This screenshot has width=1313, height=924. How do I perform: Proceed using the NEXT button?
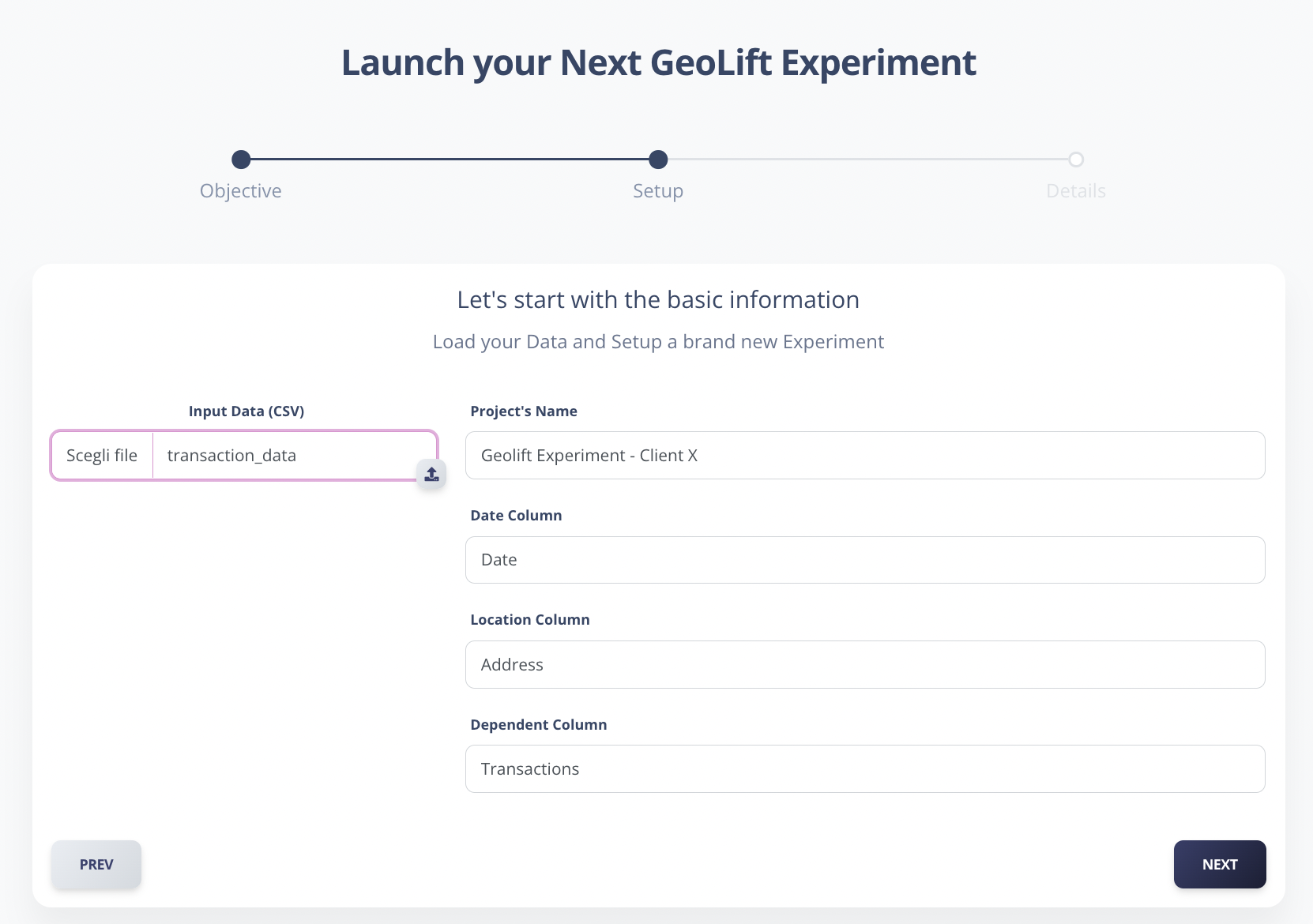(1220, 865)
